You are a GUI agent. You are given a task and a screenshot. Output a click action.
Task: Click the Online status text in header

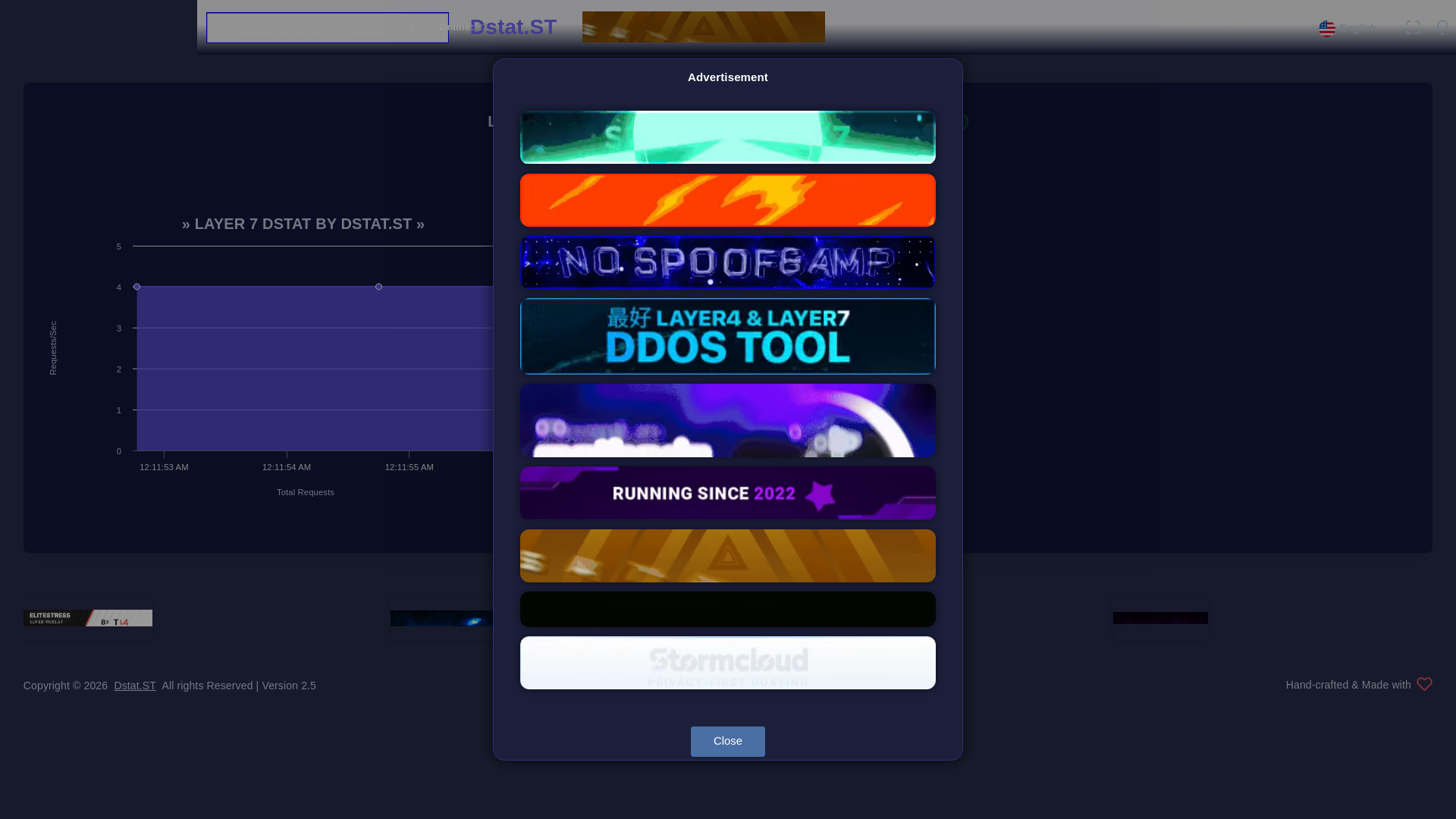coord(457,27)
